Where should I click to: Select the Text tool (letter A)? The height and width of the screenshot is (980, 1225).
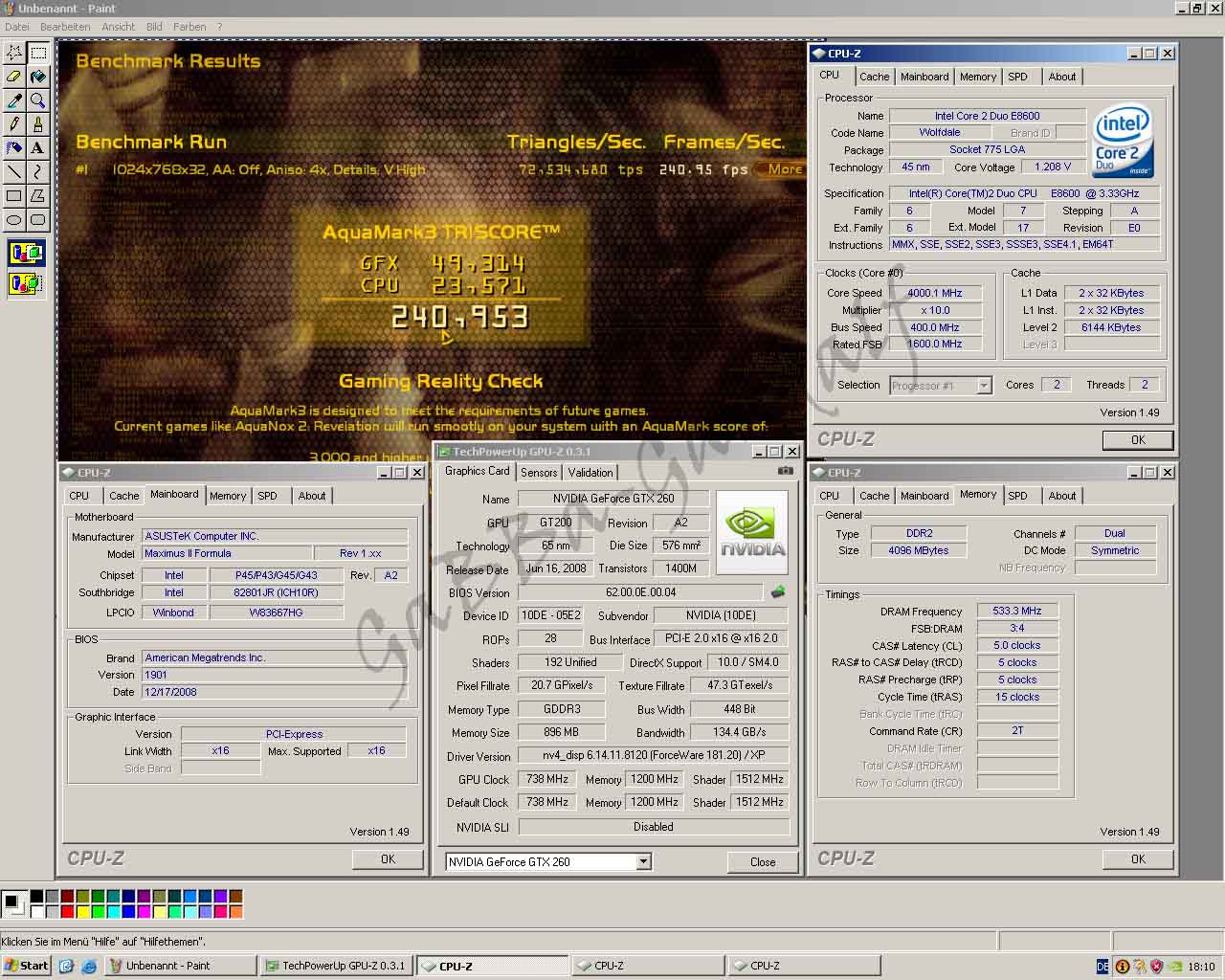coord(37,148)
